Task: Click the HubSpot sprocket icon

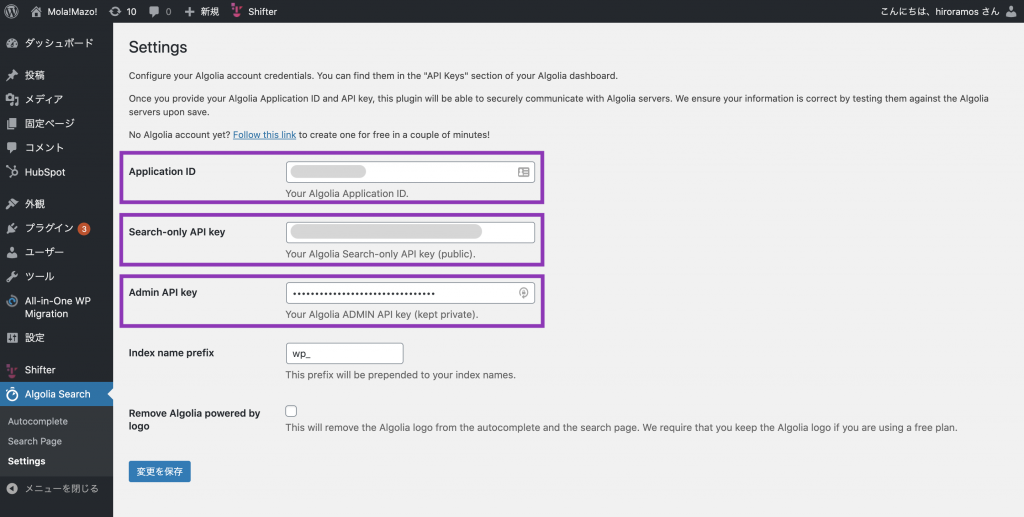Action: click(x=12, y=172)
